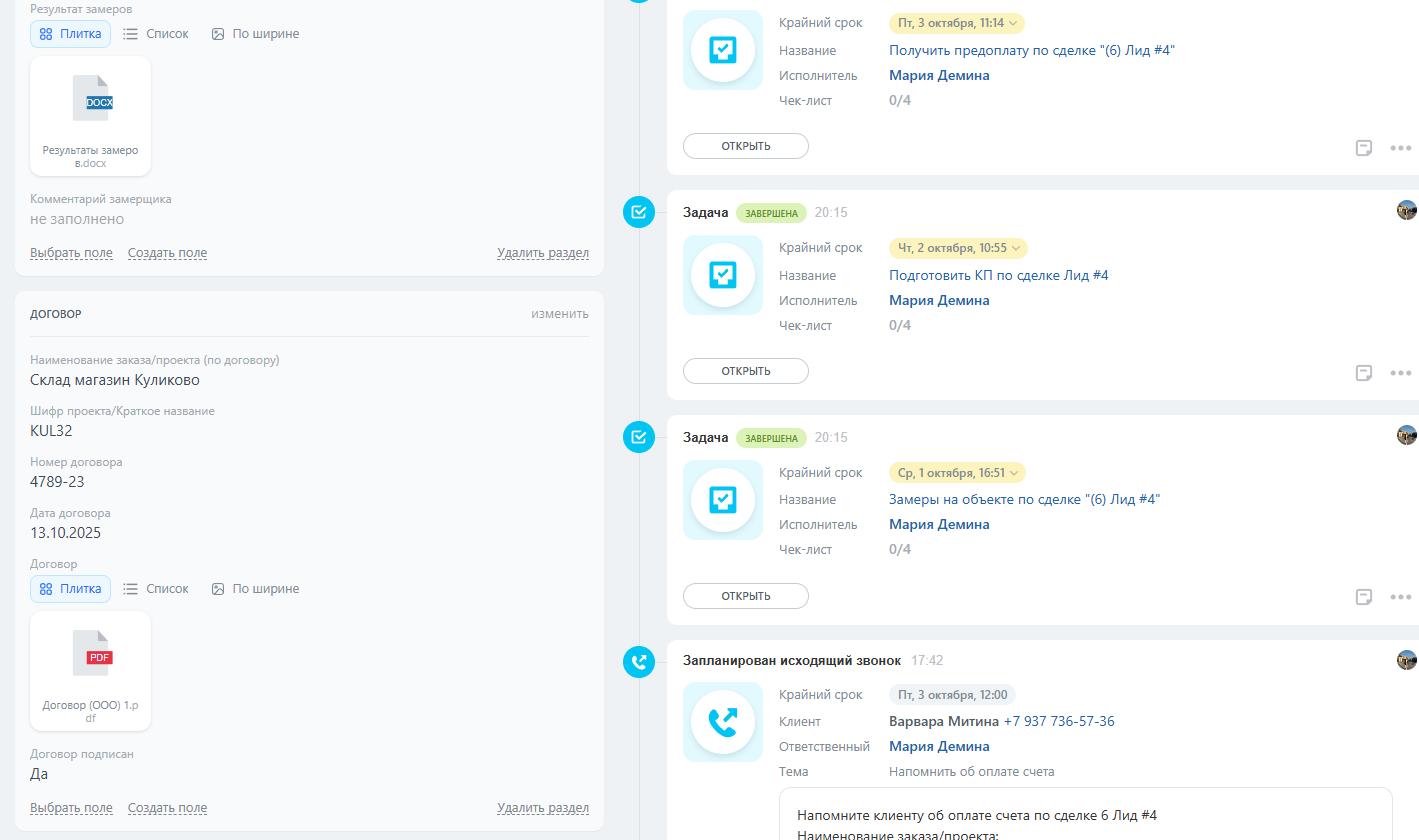The image size is (1419, 840).
Task: Open task link 'Замеры на объекте по сделке'
Action: 1025,499
